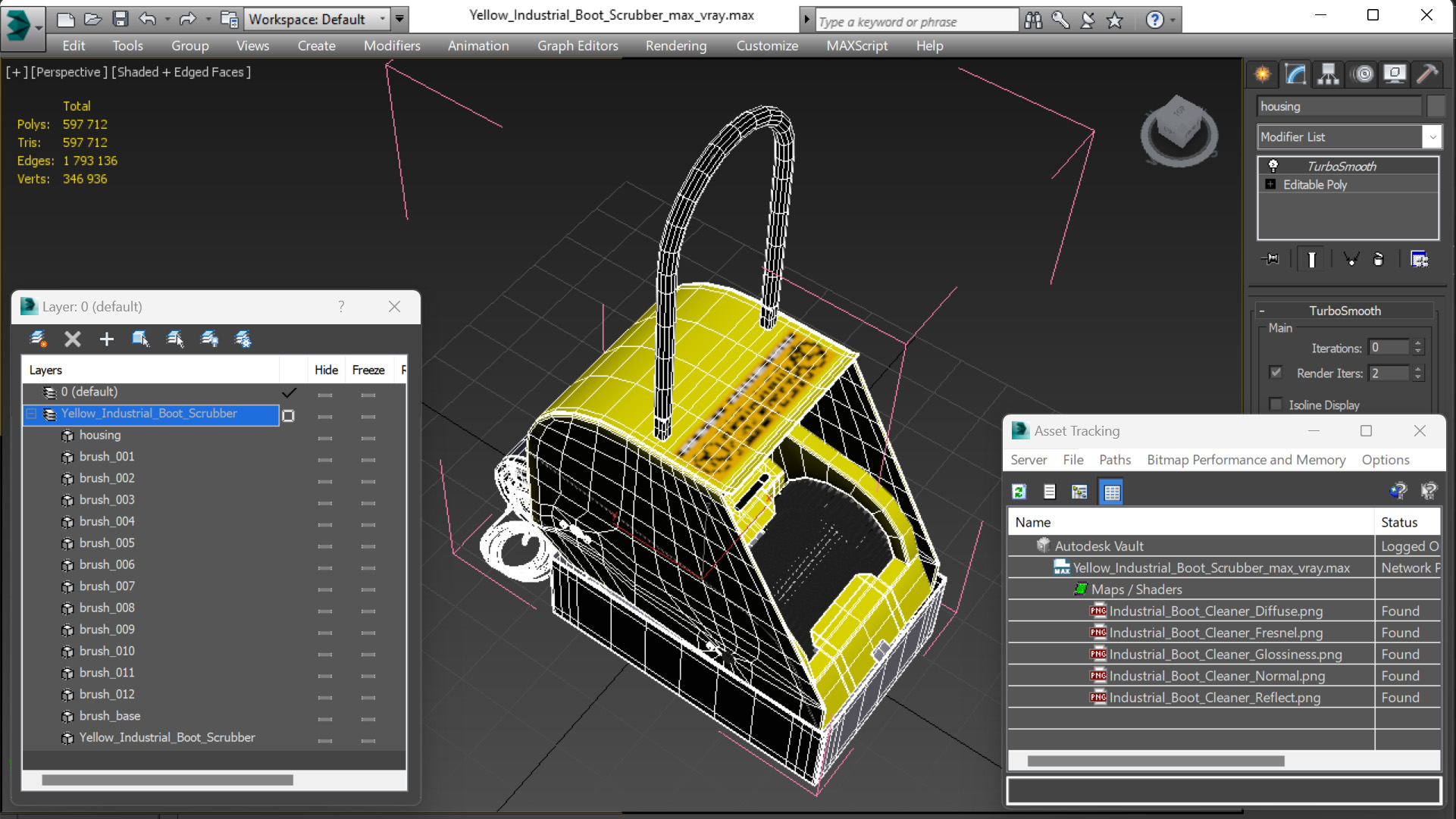Click Remove modifier from stack icon
1456x819 pixels.
click(x=1379, y=259)
